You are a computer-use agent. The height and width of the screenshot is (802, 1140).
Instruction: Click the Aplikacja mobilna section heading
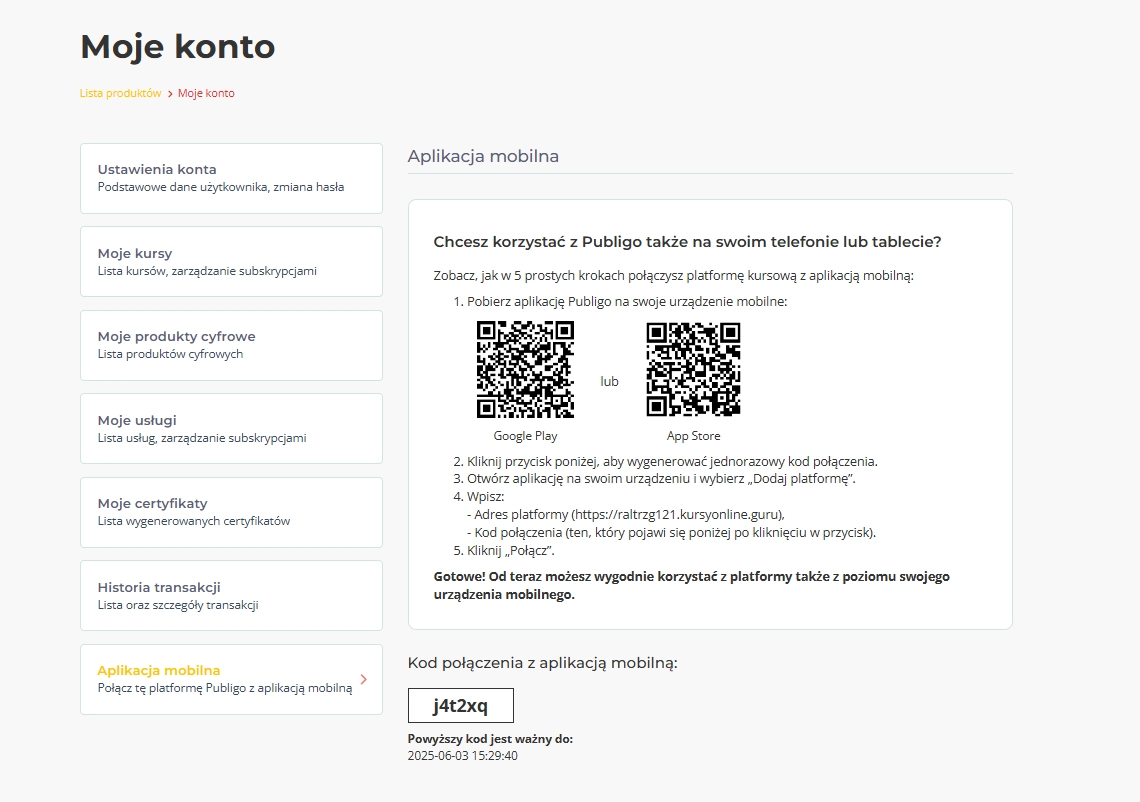(x=483, y=156)
